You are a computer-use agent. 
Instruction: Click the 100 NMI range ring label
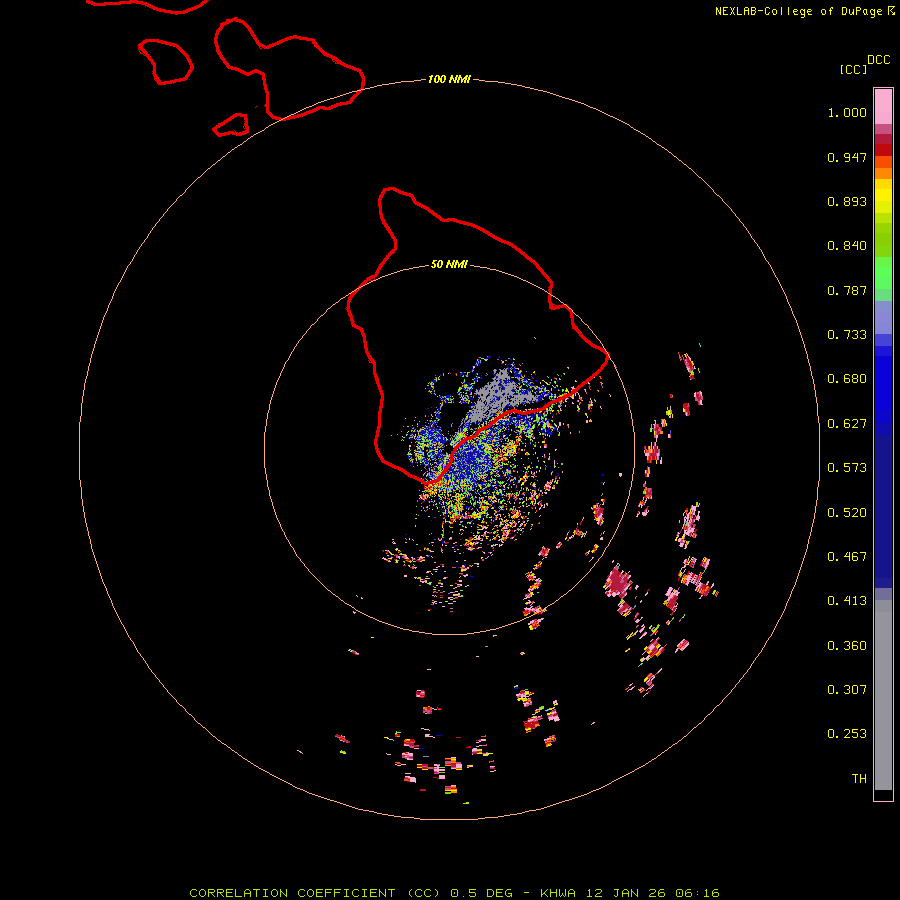[x=449, y=79]
